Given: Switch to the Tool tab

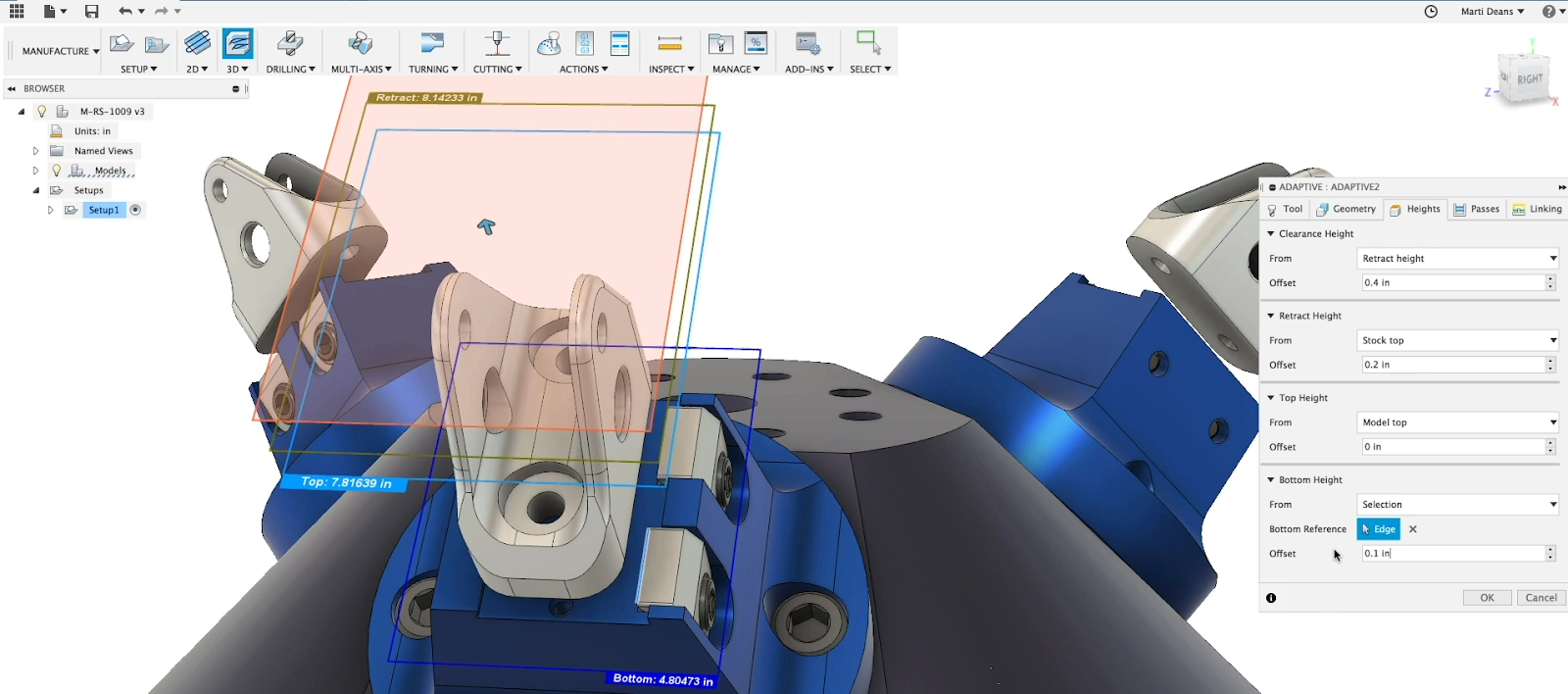Looking at the screenshot, I should tap(1285, 209).
